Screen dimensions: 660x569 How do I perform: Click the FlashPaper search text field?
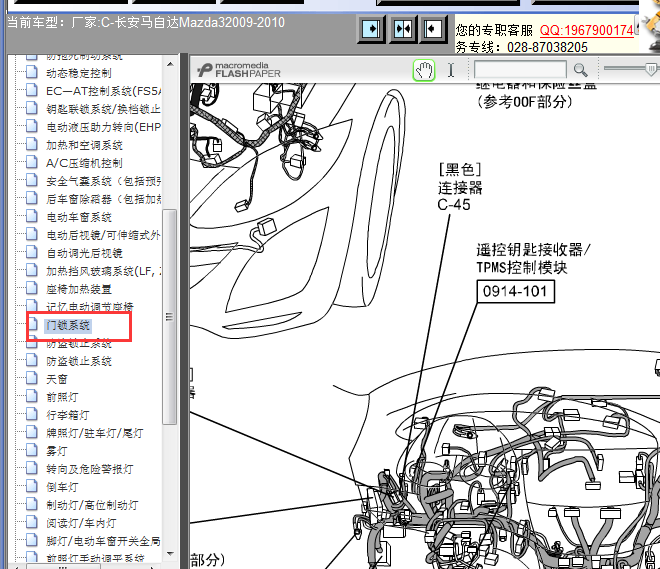(x=520, y=69)
